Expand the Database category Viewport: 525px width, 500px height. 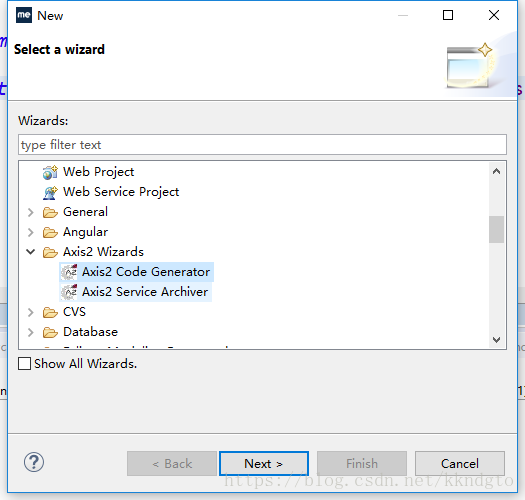30,332
